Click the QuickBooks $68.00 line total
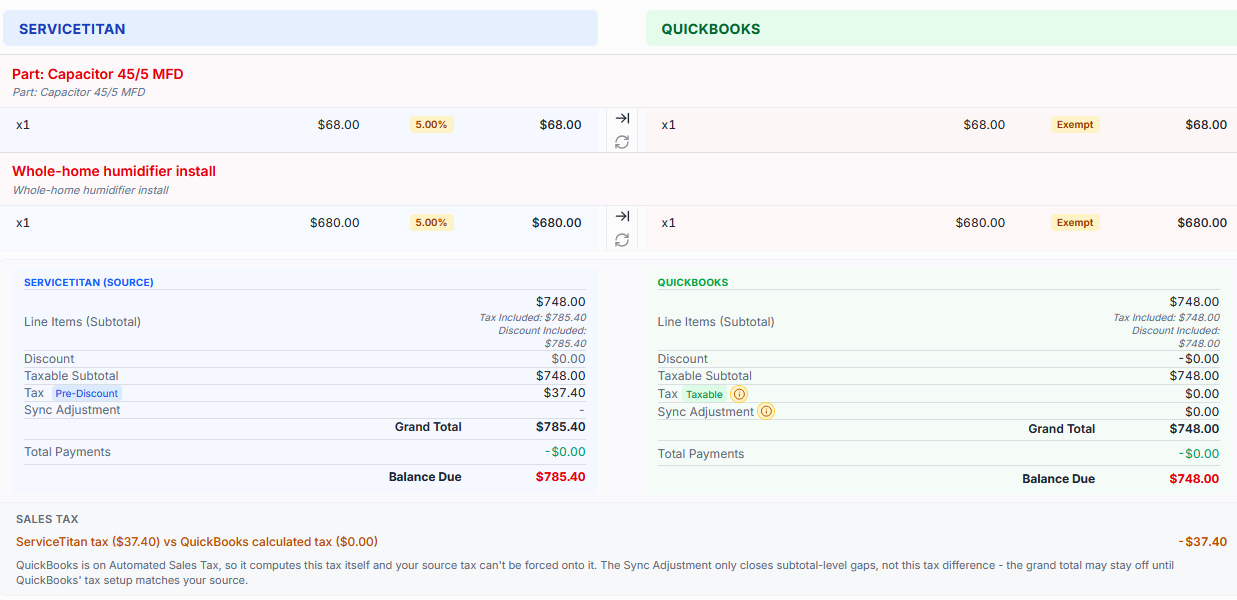 (1206, 125)
